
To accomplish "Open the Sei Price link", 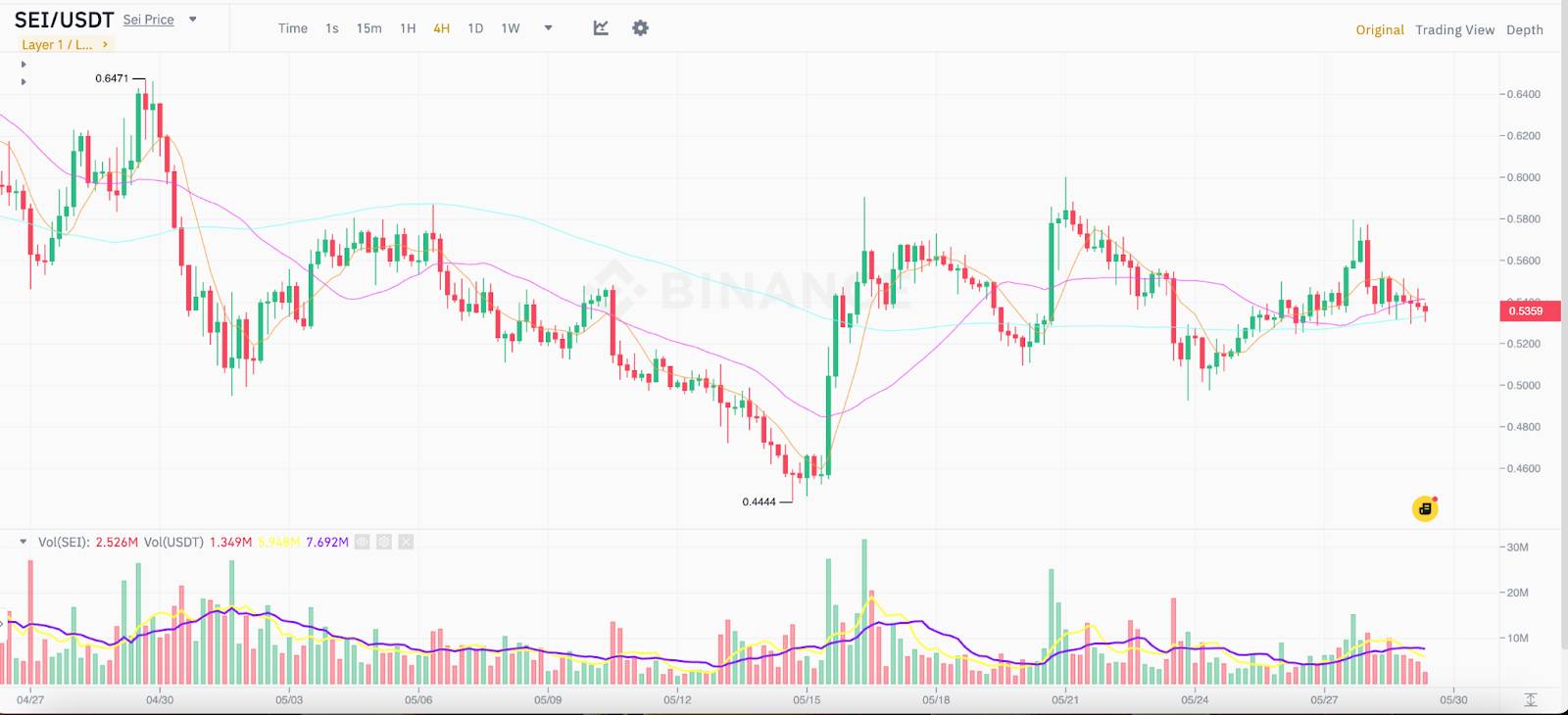I will (x=148, y=20).
